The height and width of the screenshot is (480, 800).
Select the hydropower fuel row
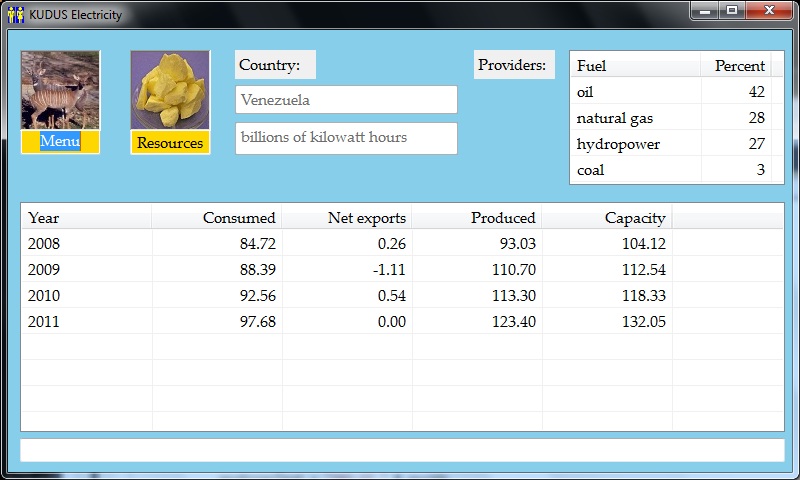pos(677,143)
